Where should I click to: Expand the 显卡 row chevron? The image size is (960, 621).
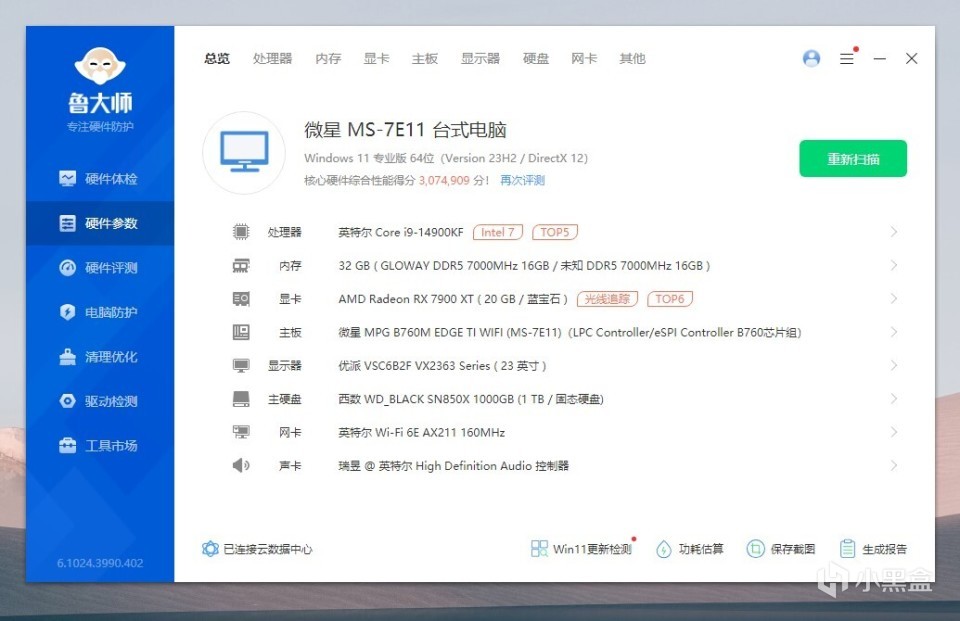click(x=894, y=299)
